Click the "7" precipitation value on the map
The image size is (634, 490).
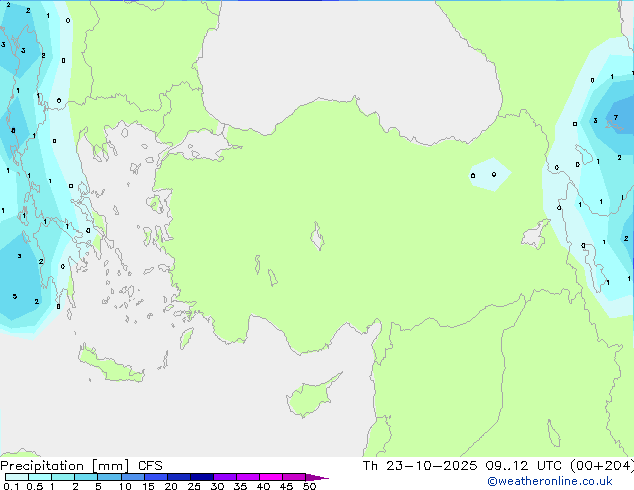point(615,118)
